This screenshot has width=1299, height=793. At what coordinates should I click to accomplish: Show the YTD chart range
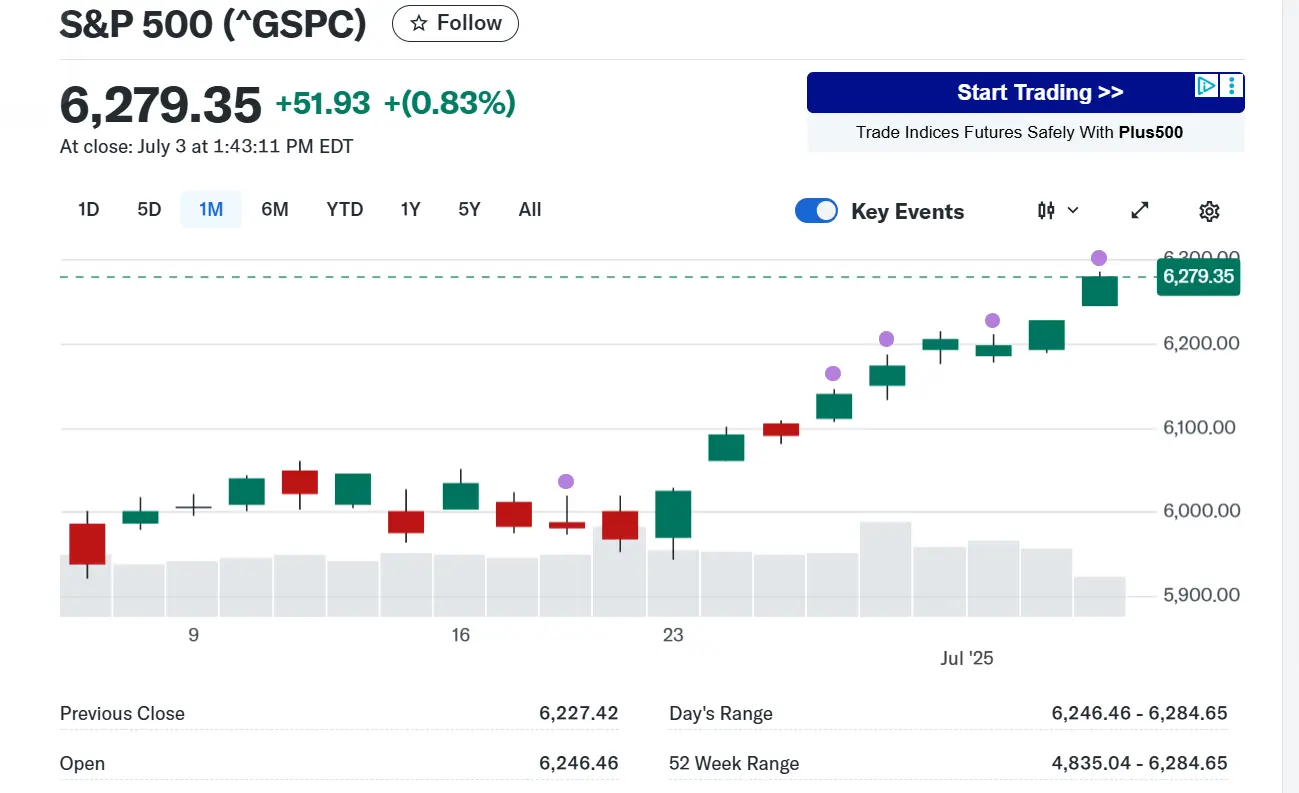click(345, 210)
